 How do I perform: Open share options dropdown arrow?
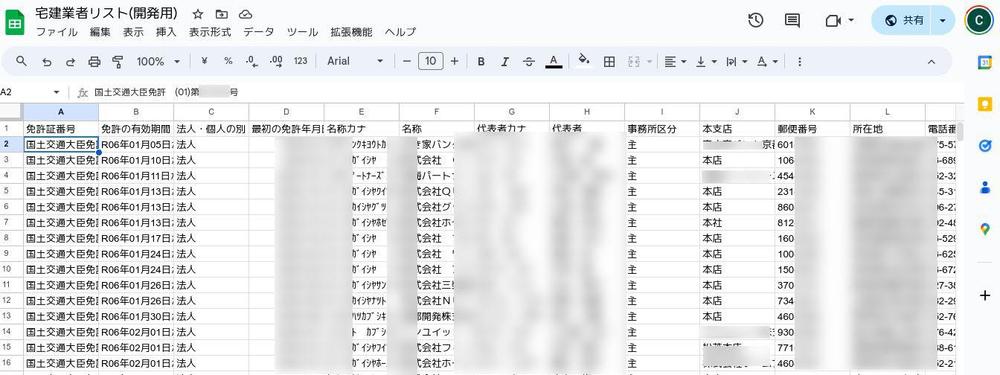(943, 20)
